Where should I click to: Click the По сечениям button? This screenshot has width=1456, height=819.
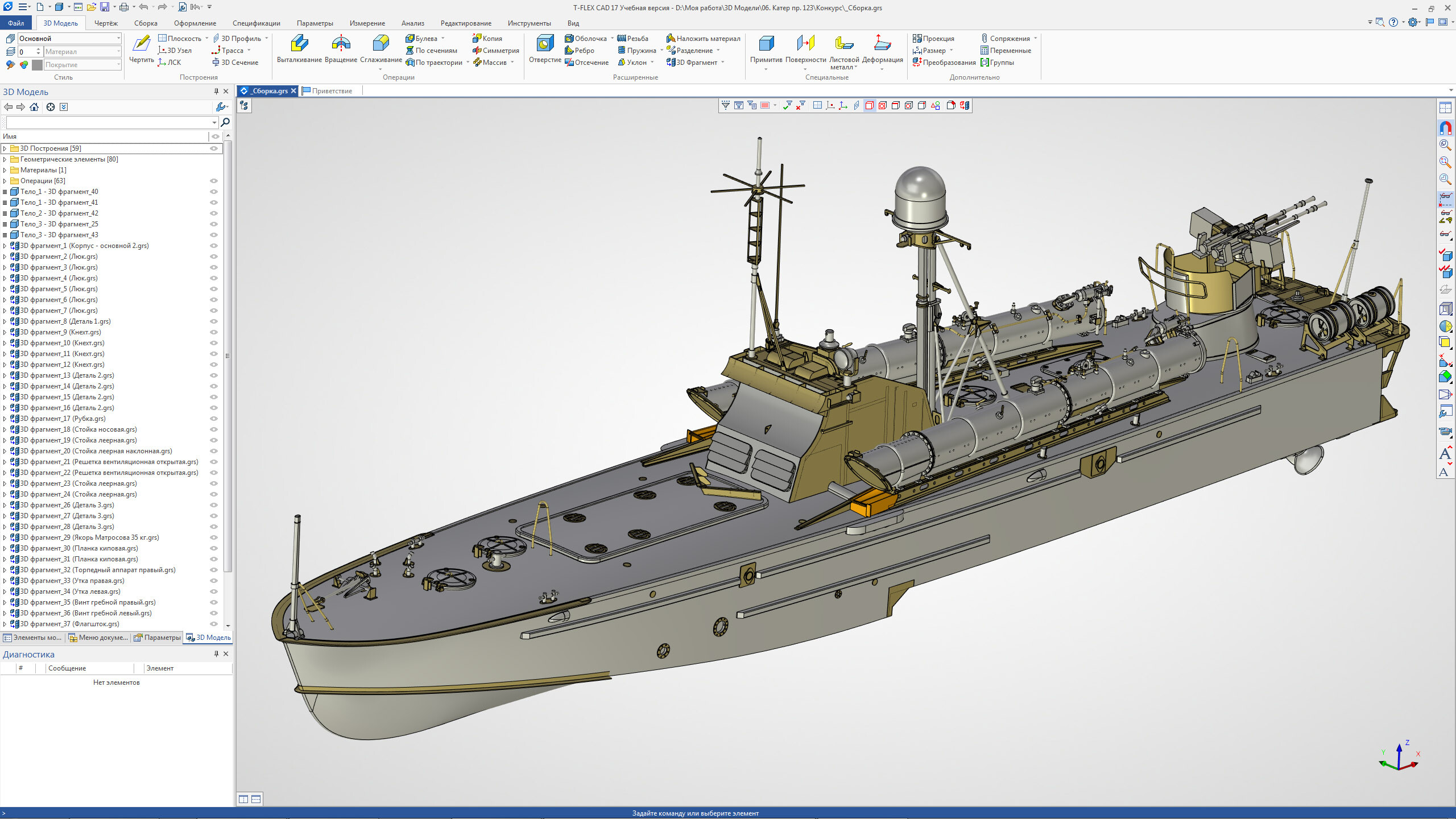point(431,51)
